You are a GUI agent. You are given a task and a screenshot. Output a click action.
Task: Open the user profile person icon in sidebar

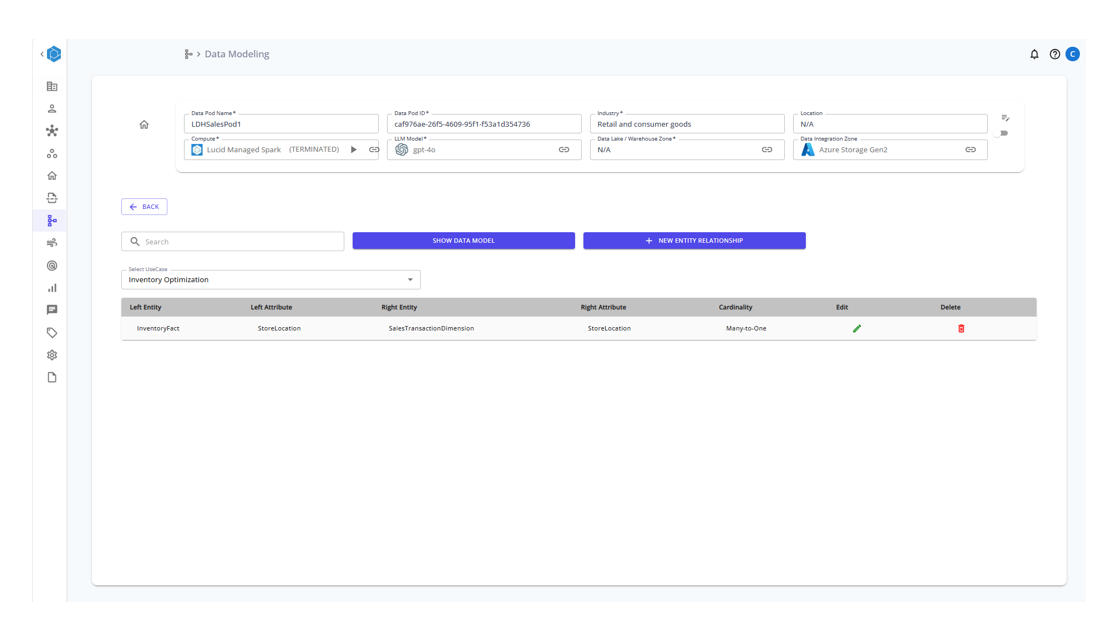[x=52, y=108]
